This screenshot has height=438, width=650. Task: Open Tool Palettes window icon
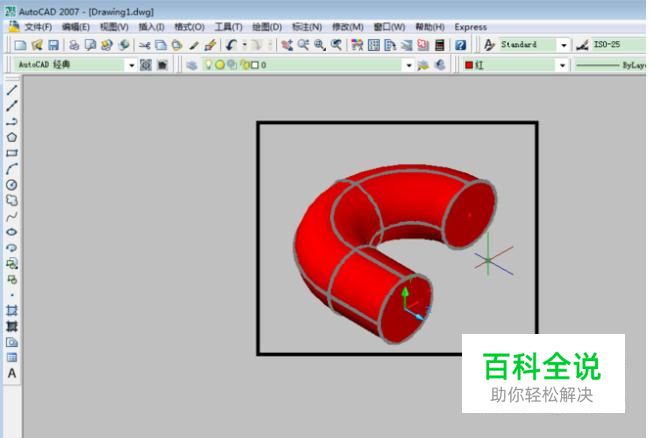[x=390, y=45]
